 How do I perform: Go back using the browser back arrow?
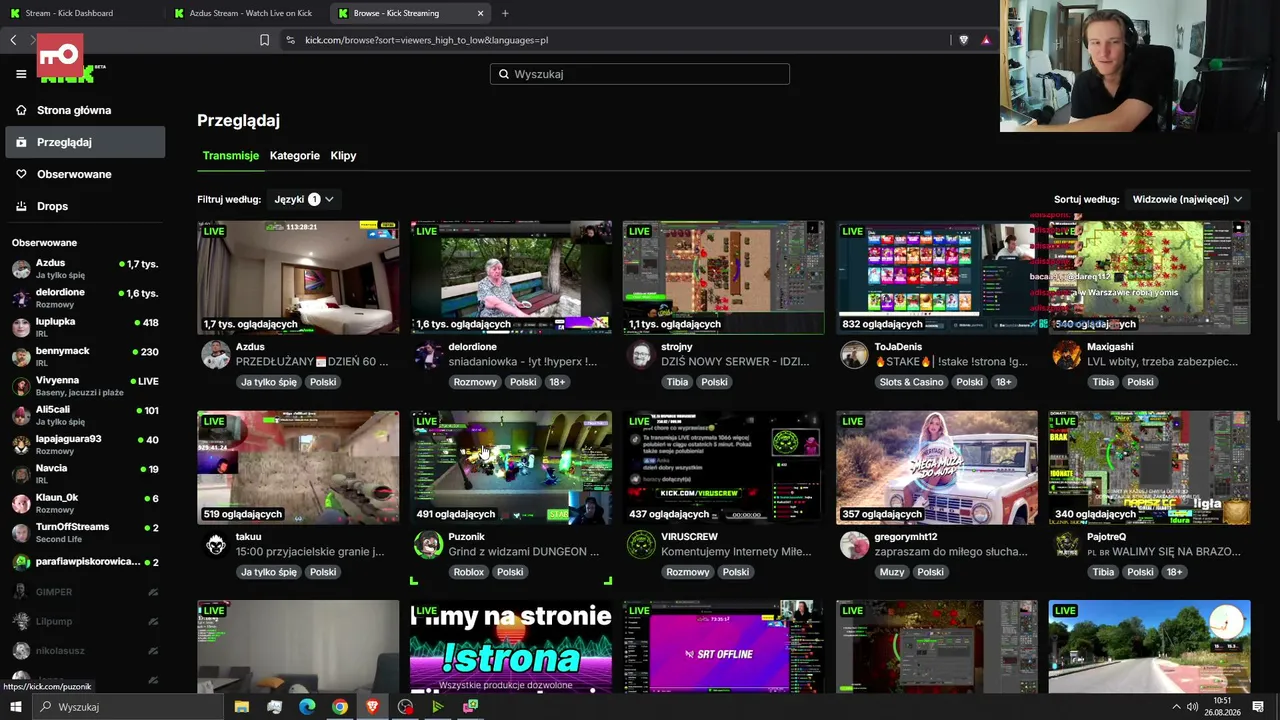[x=13, y=40]
